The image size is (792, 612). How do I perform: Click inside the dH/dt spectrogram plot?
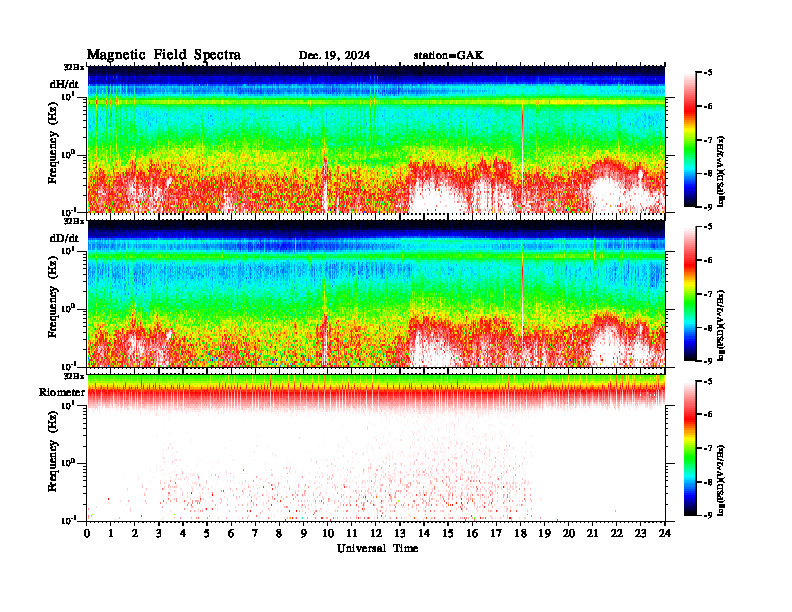point(376,139)
